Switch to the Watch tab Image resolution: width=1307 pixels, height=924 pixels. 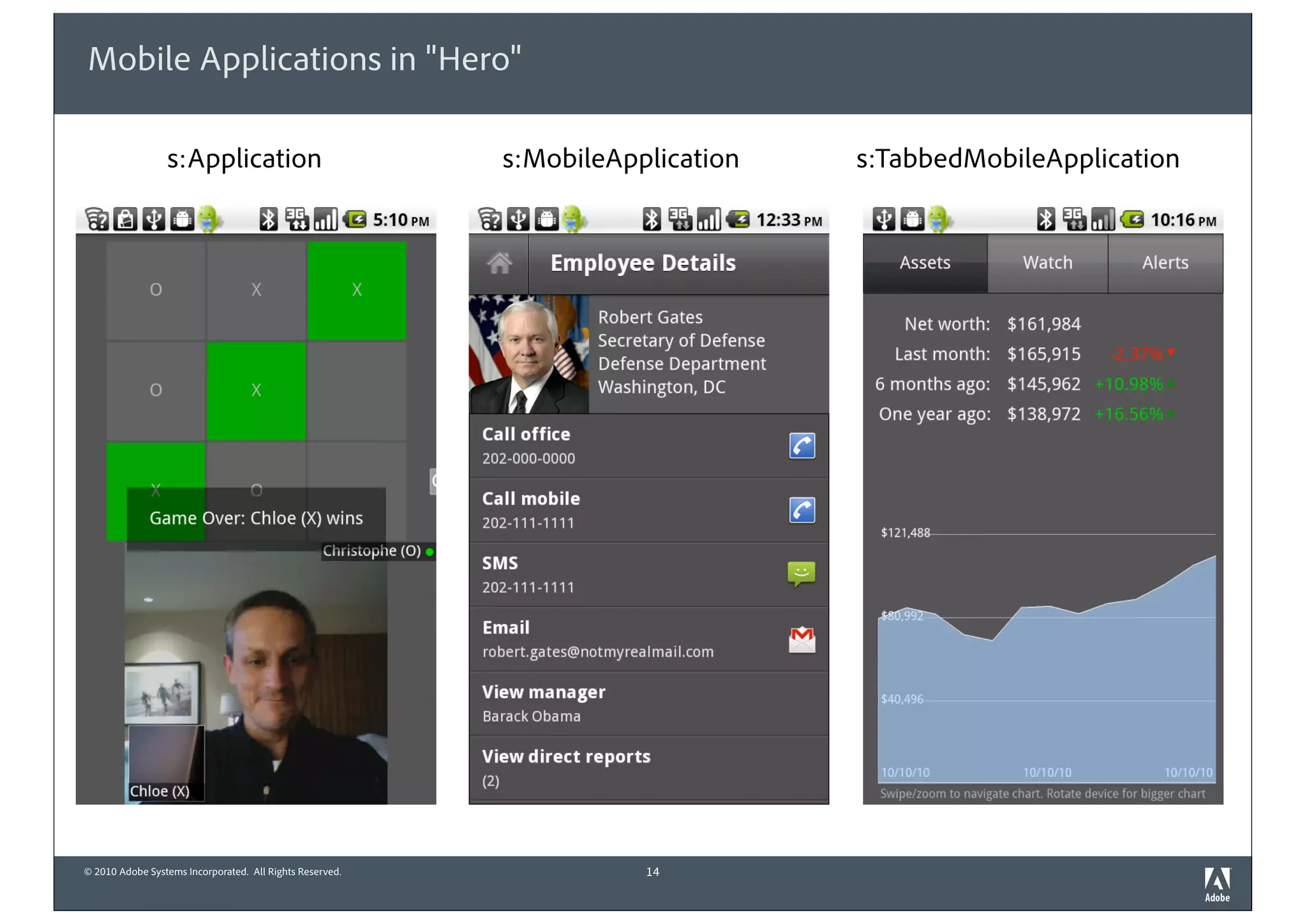coord(1047,263)
